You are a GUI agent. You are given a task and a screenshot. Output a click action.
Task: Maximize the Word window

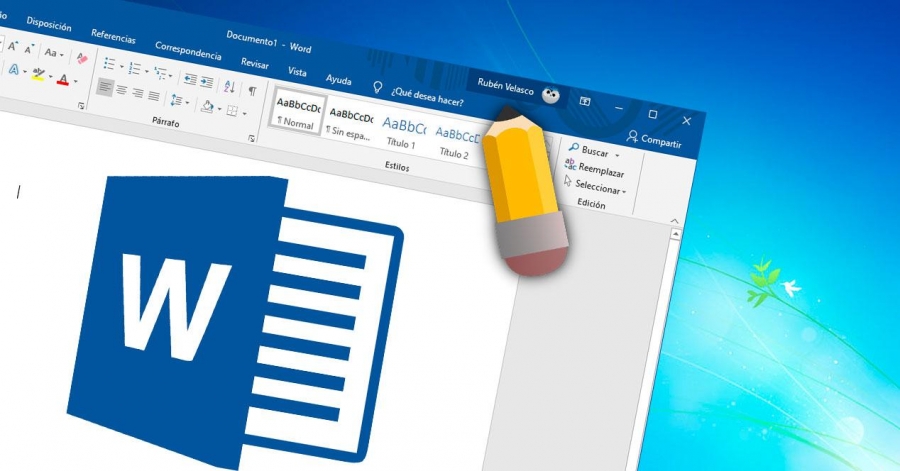pos(653,114)
